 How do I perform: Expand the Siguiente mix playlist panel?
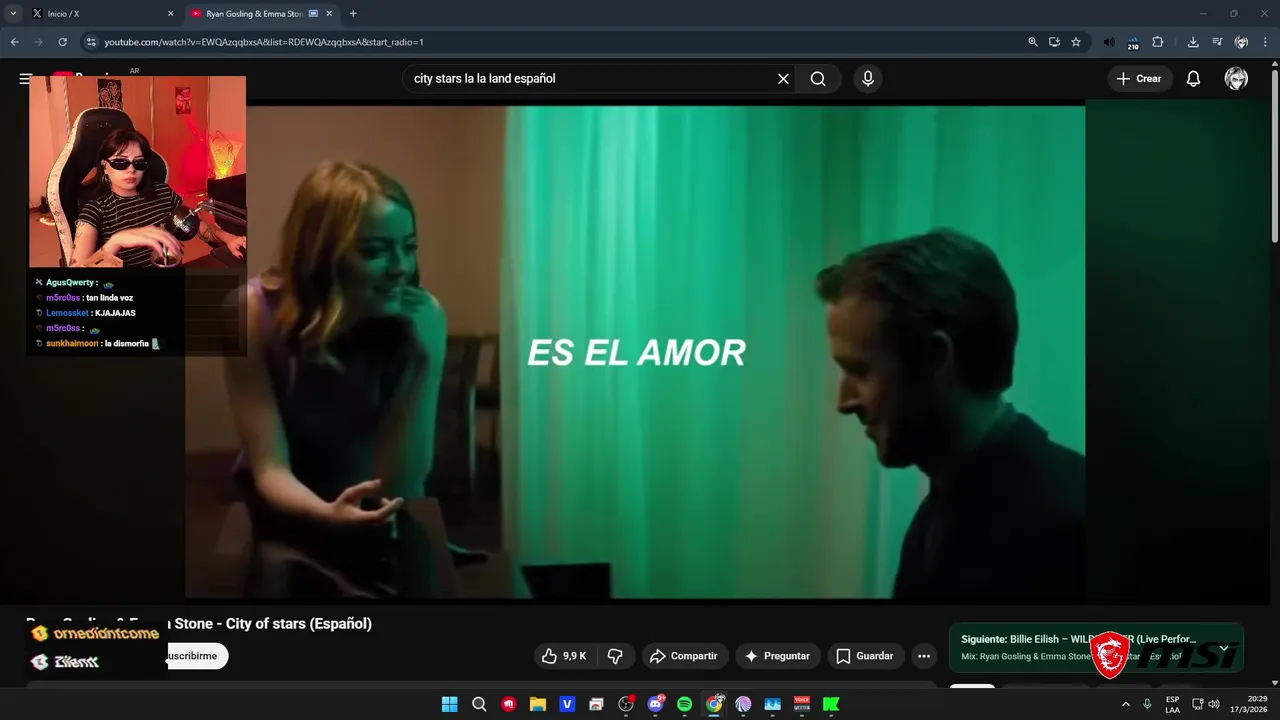point(1223,648)
